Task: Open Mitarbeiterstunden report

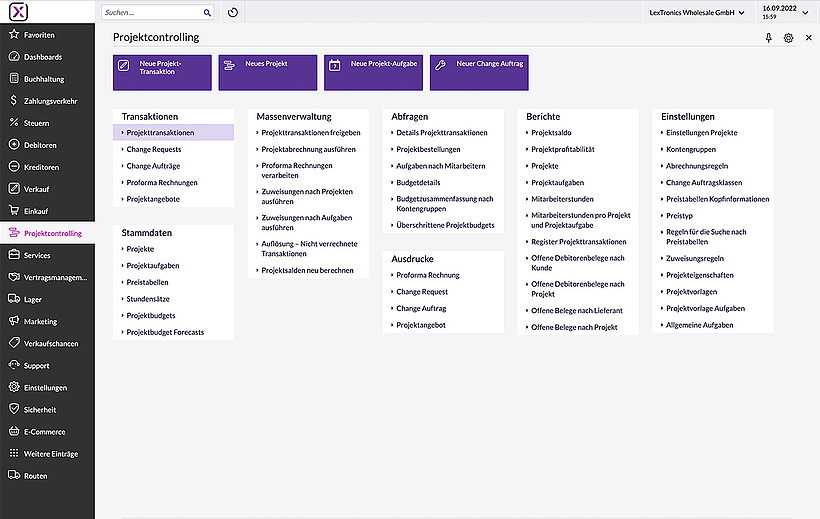Action: pyautogui.click(x=562, y=199)
